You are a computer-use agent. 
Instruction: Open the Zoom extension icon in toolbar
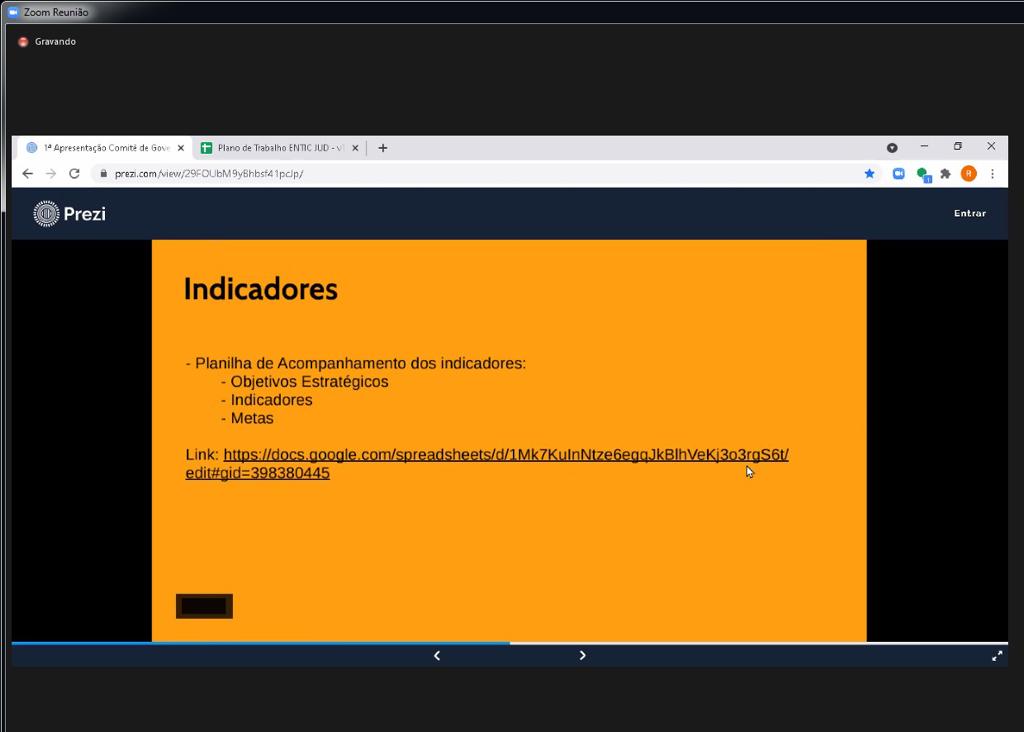click(898, 173)
